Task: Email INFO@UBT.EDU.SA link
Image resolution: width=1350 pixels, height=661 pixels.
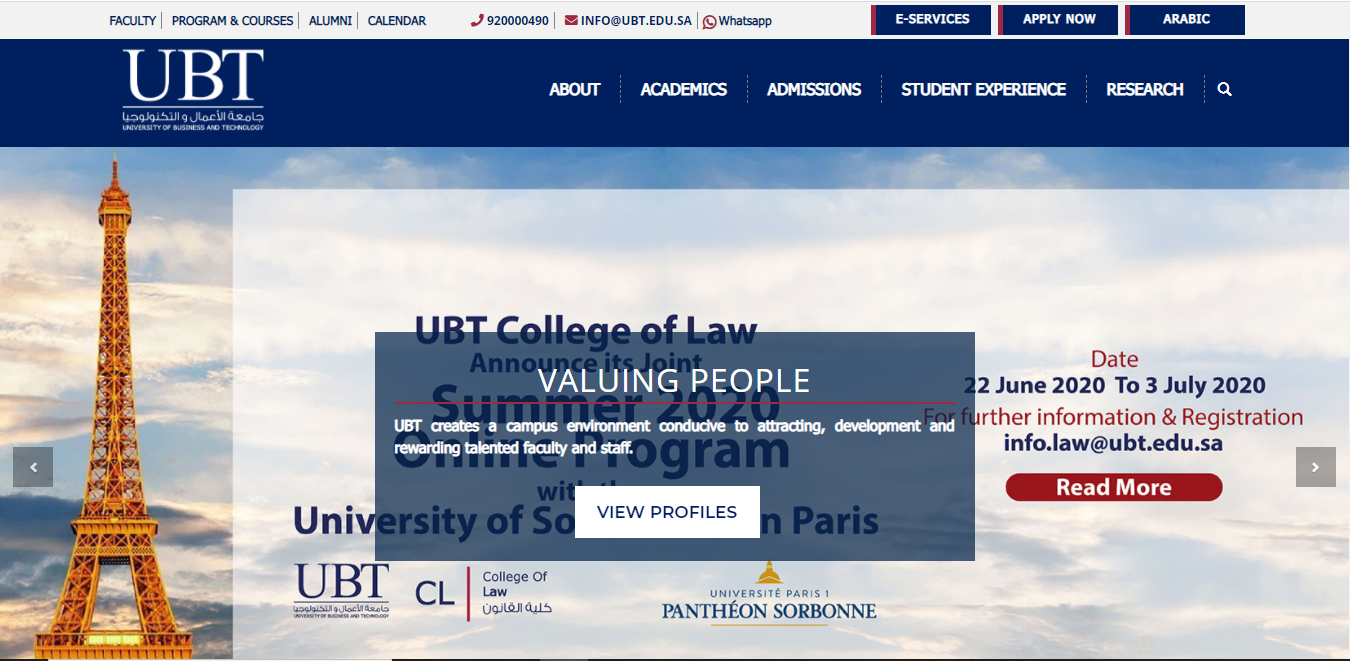Action: pos(636,20)
